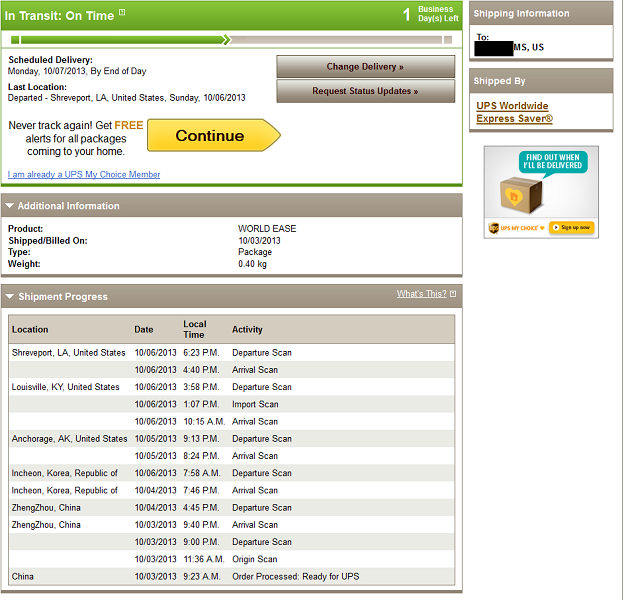The width and height of the screenshot is (626, 600).
Task: Click the 9:40 P.M. ZhengZhou Arrival Scan row
Action: (x=232, y=525)
